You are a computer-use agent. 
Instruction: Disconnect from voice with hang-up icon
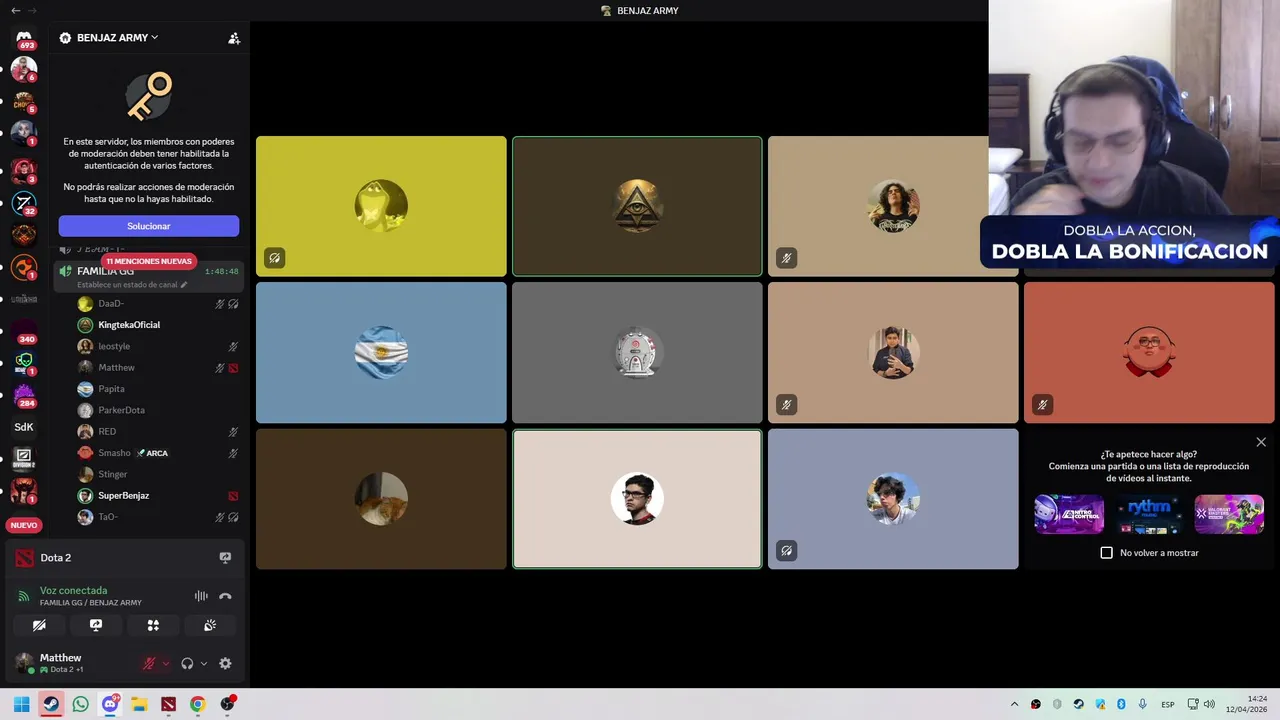[225, 596]
